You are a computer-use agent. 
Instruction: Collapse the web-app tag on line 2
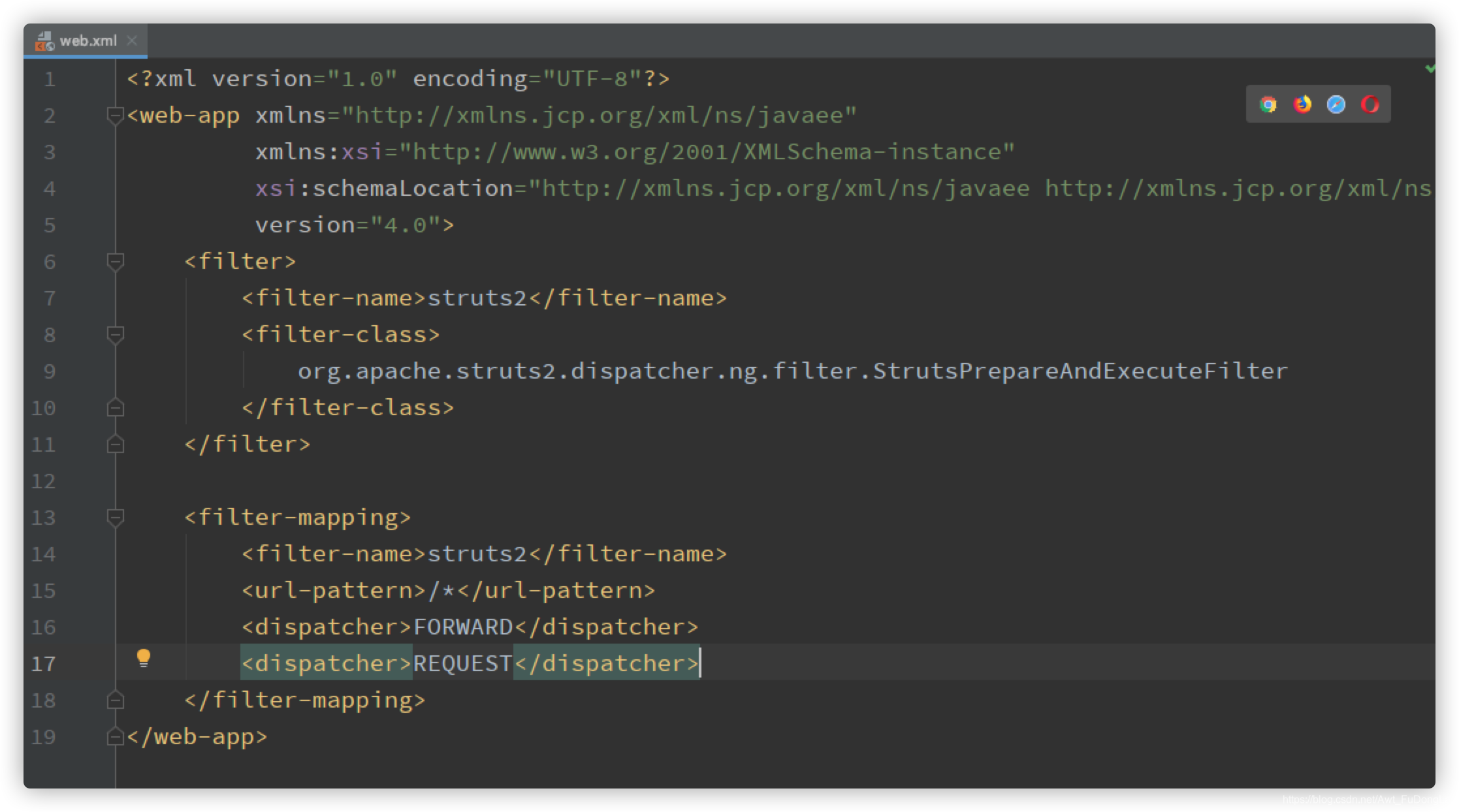click(x=115, y=116)
